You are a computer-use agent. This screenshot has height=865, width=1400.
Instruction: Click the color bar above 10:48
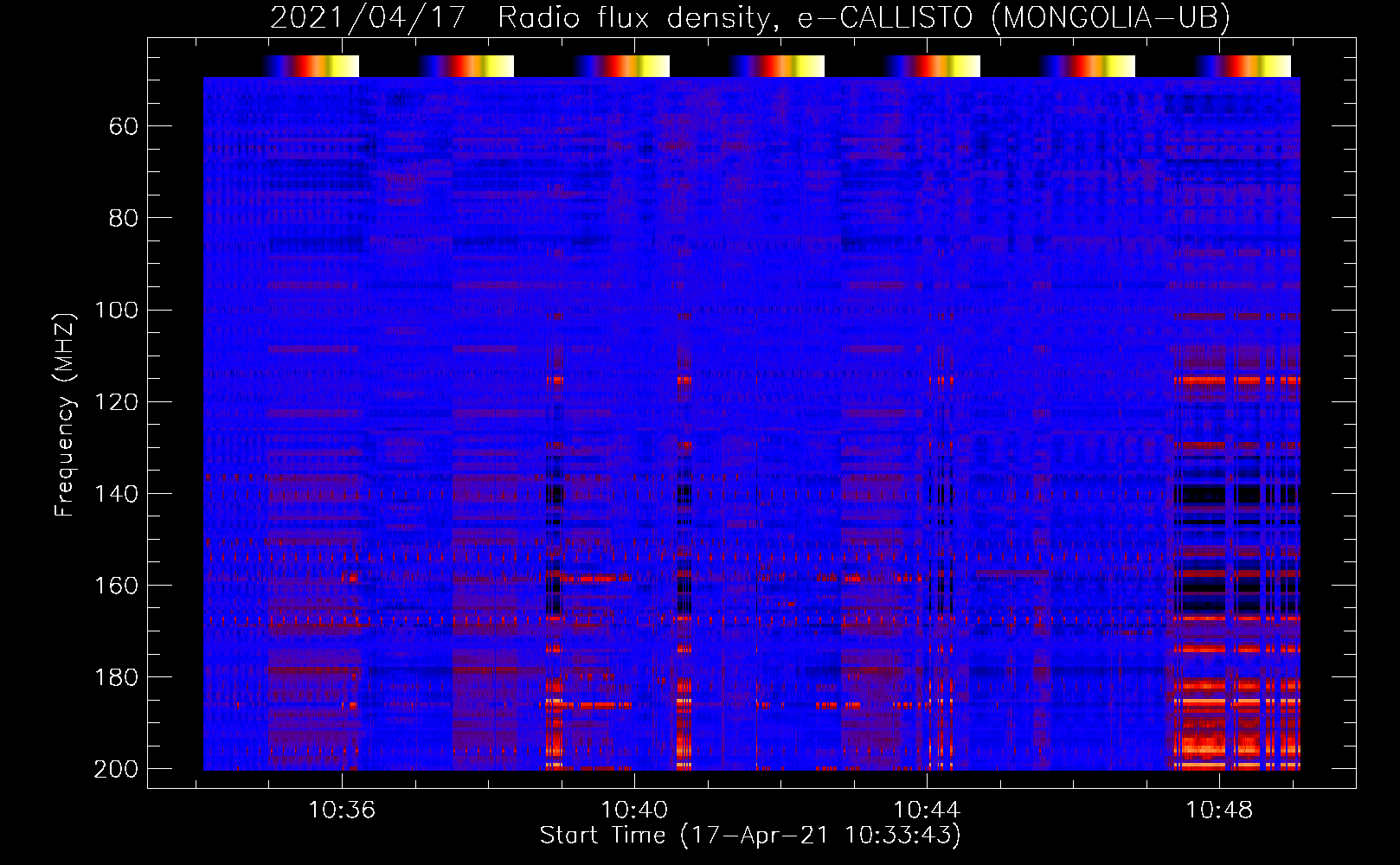pos(1243,66)
